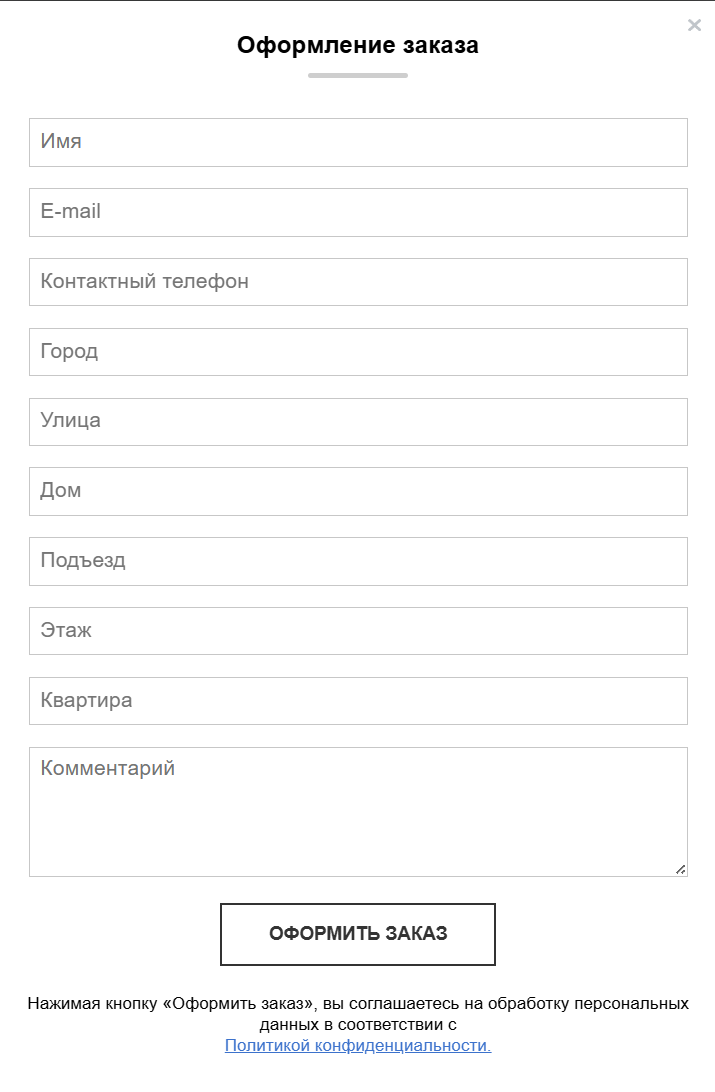Click the Комментарий textarea resize handle

[681, 870]
